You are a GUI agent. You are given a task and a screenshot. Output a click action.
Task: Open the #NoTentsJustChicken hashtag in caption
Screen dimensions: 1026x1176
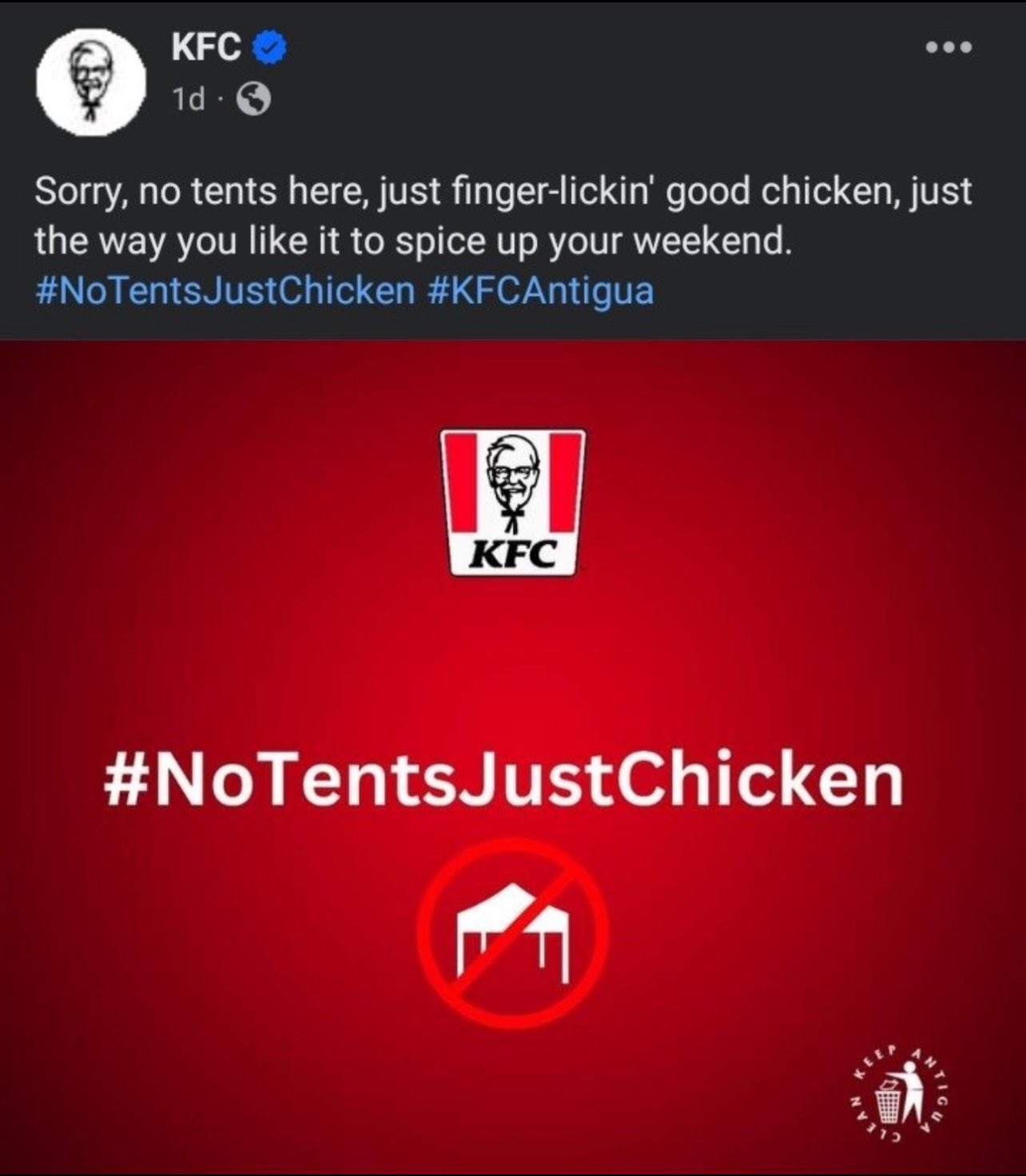coord(225,290)
